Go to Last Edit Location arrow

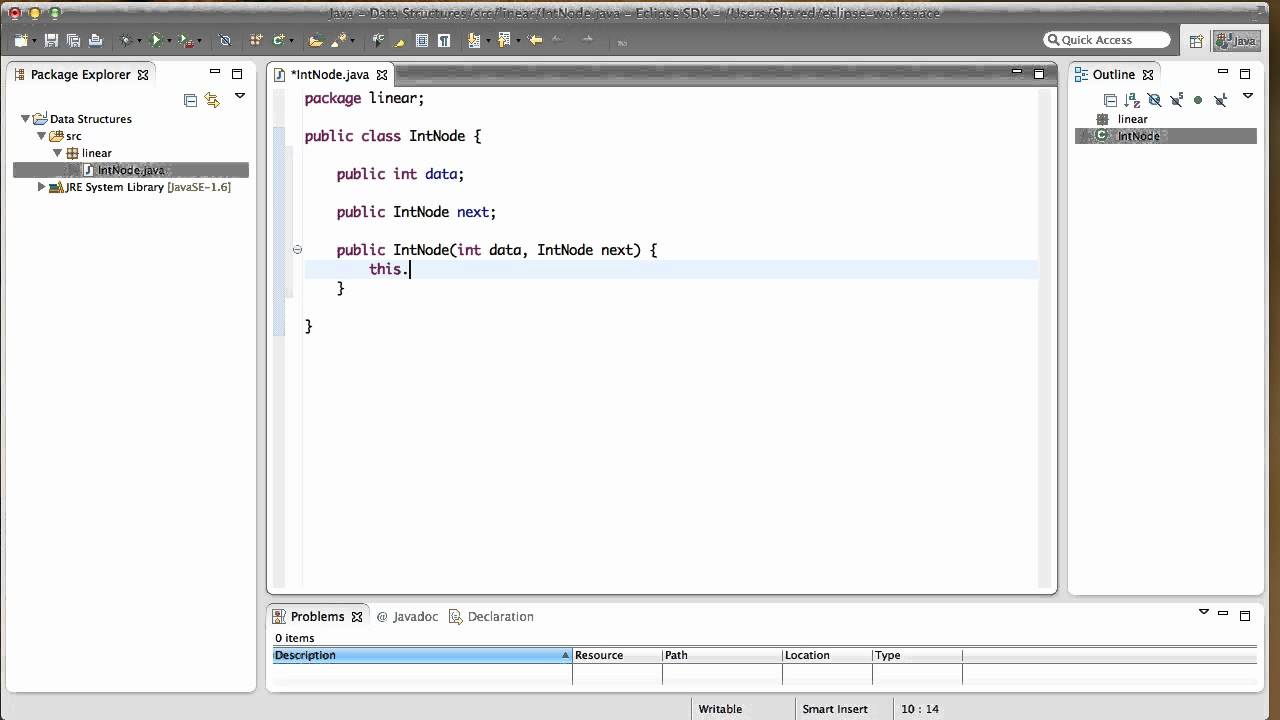point(536,40)
